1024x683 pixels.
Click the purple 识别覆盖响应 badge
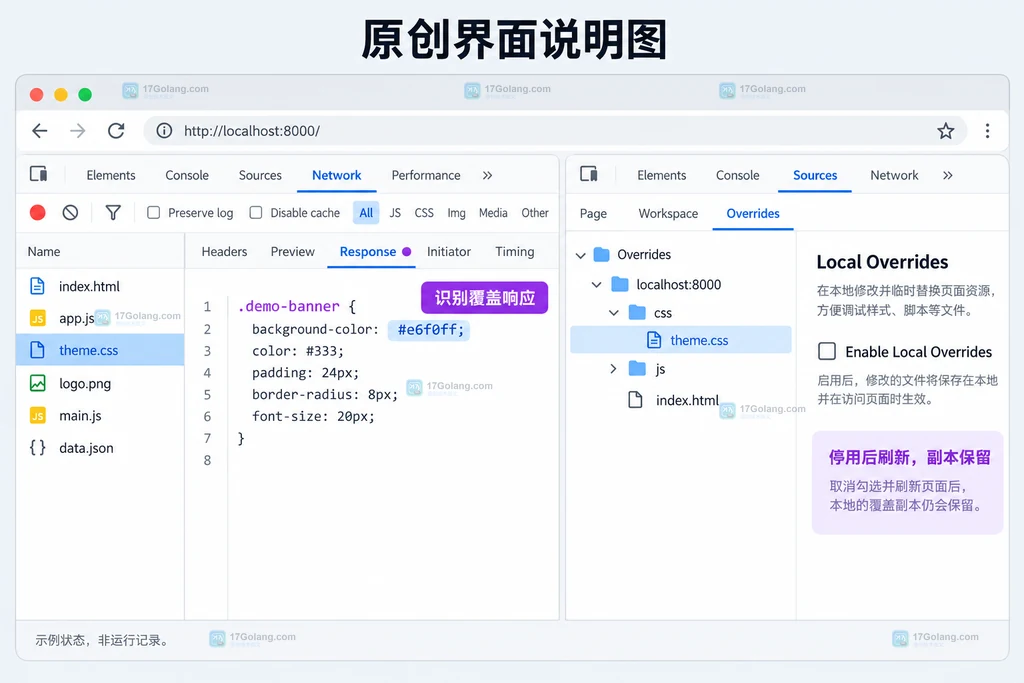[485, 298]
